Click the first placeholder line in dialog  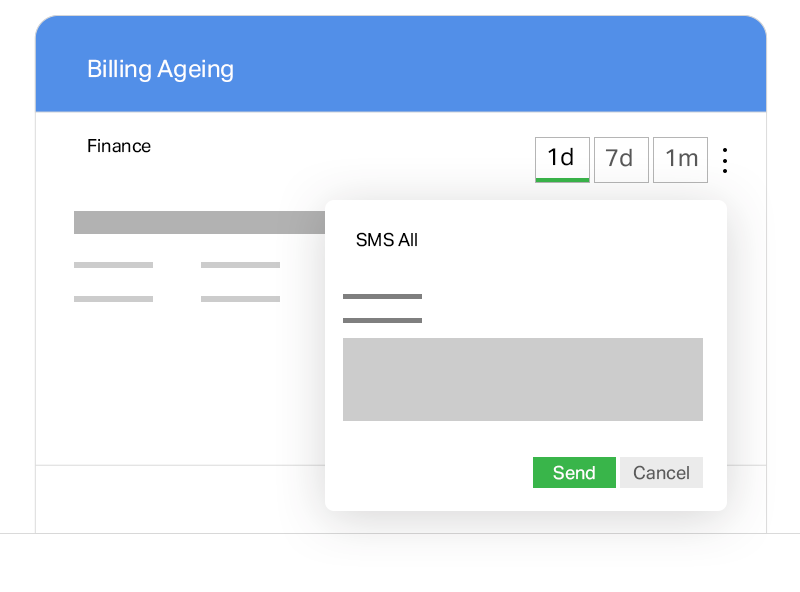click(x=382, y=297)
